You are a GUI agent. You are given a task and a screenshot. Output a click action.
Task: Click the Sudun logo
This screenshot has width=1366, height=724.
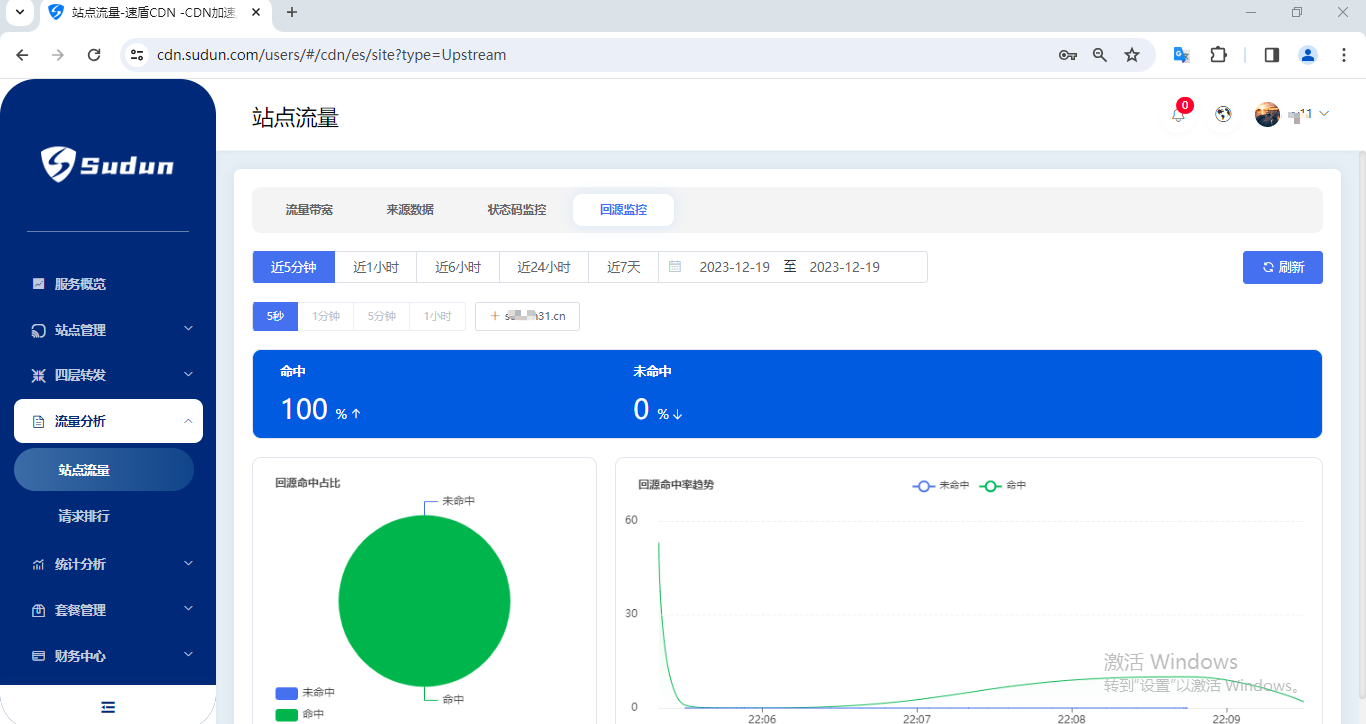108,164
